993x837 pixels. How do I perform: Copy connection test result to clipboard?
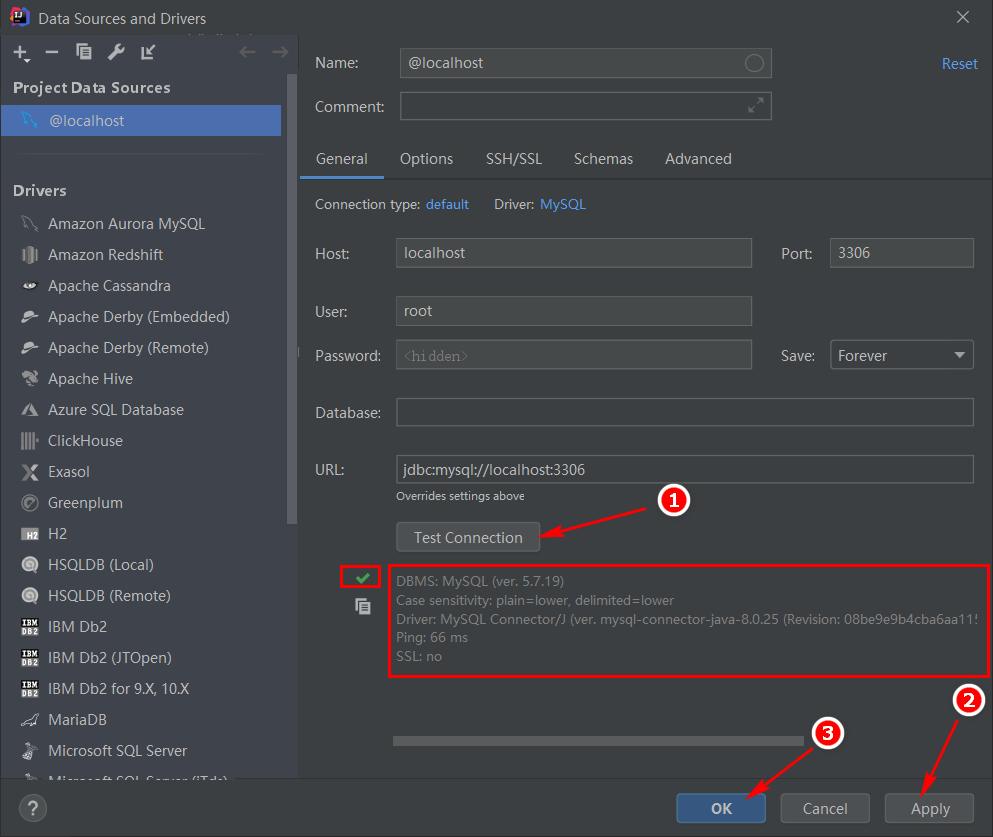tap(363, 607)
